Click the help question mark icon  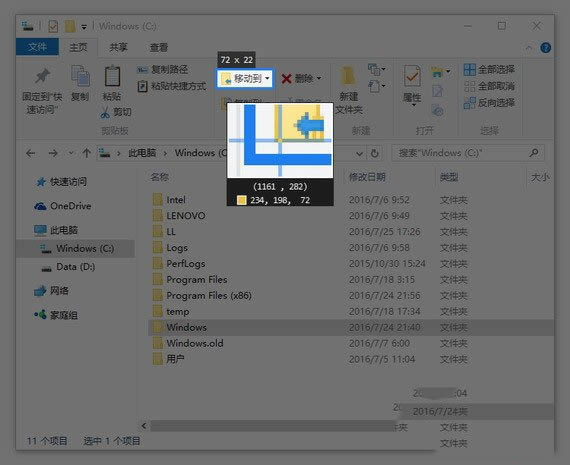(545, 48)
